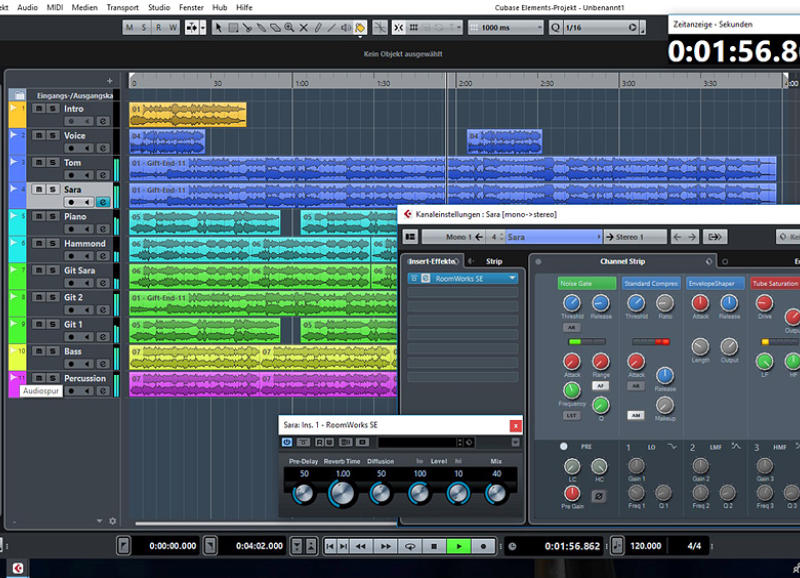
Task: Click the Add Track plus icon
Action: 110,81
